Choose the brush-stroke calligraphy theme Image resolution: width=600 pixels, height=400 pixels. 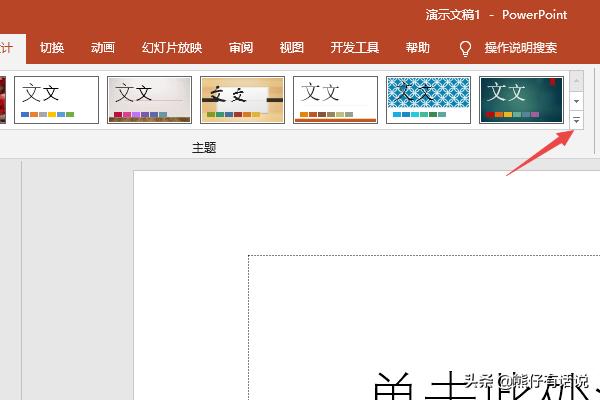242,100
